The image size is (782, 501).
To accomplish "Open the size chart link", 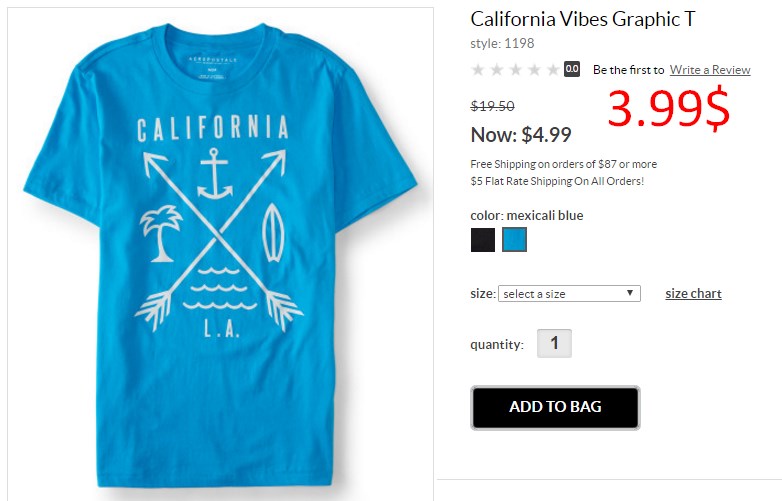I will (693, 294).
